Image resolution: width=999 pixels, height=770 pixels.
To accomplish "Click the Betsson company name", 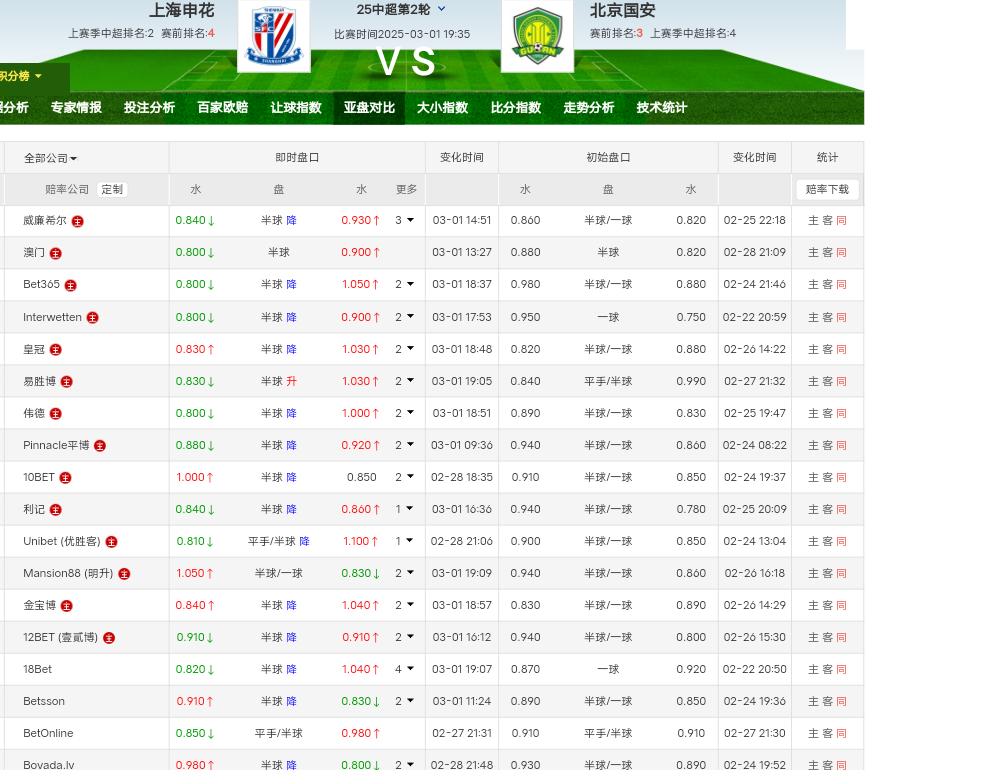I will [x=44, y=701].
